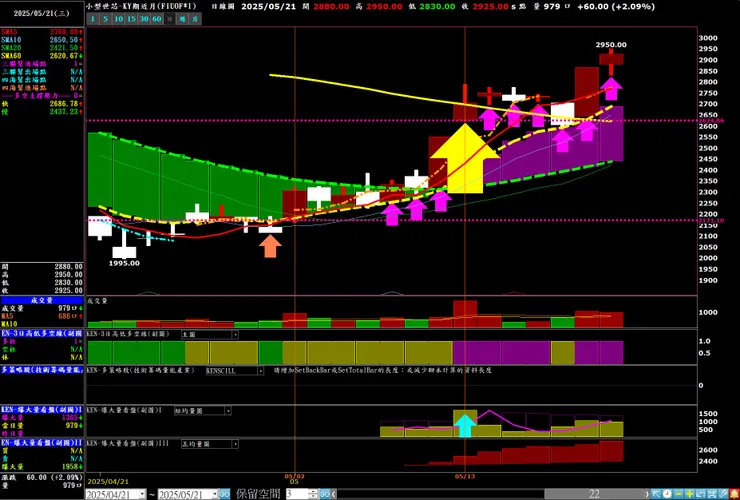Click the 爆大量 1958 value row
This screenshot has height=500, width=740.
pos(42,466)
